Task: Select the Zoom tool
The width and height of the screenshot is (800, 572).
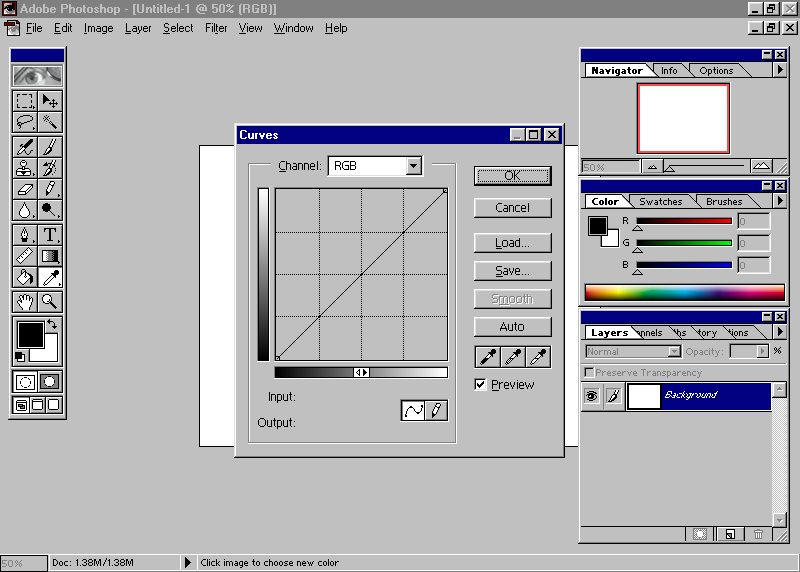Action: (50, 302)
